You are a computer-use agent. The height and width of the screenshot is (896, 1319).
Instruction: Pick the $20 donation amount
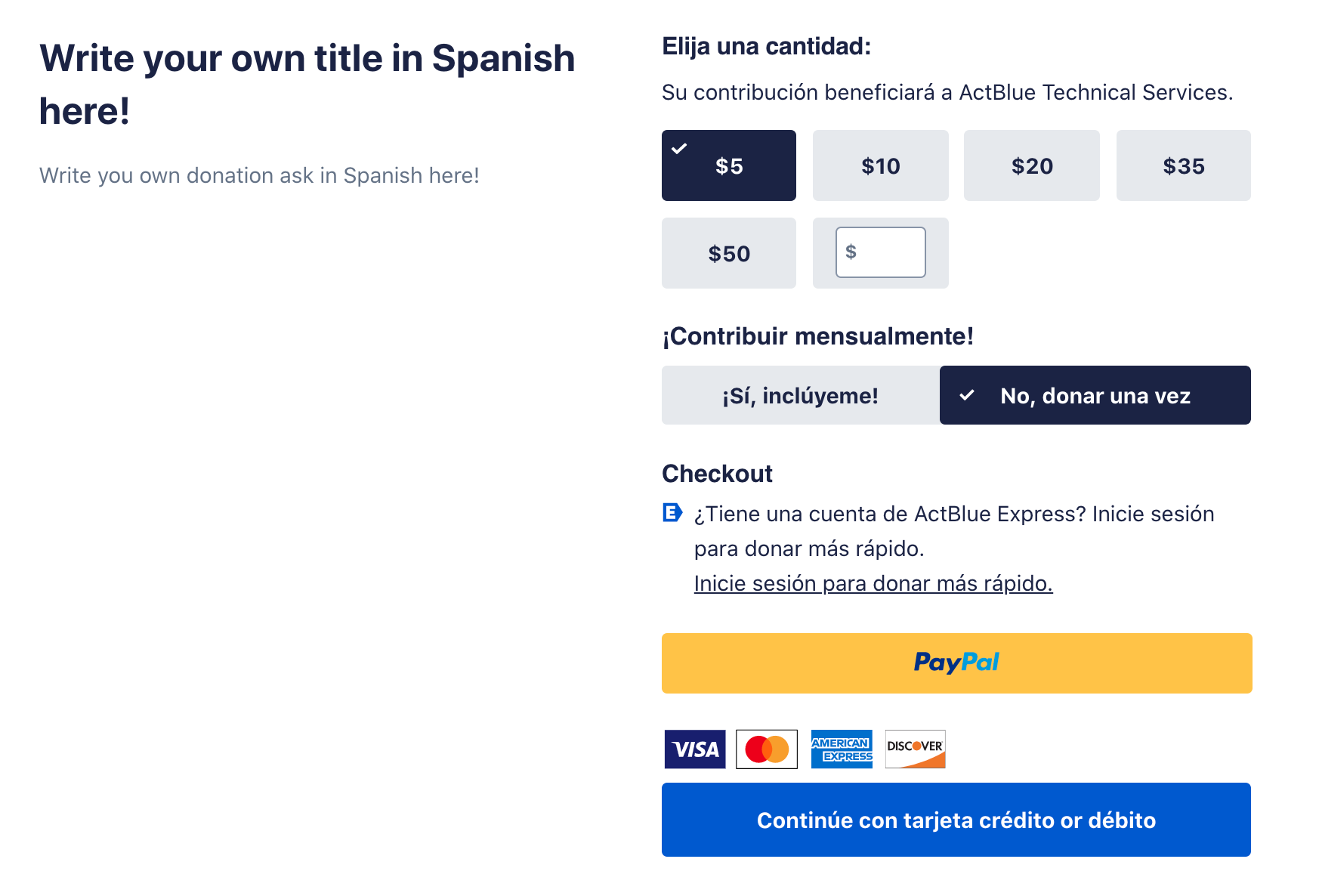(1031, 166)
